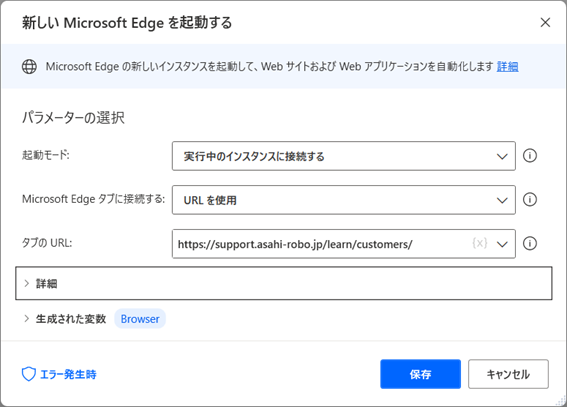The image size is (567, 407).
Task: Click the パラメーターの選択 heading
Action: tap(73, 118)
